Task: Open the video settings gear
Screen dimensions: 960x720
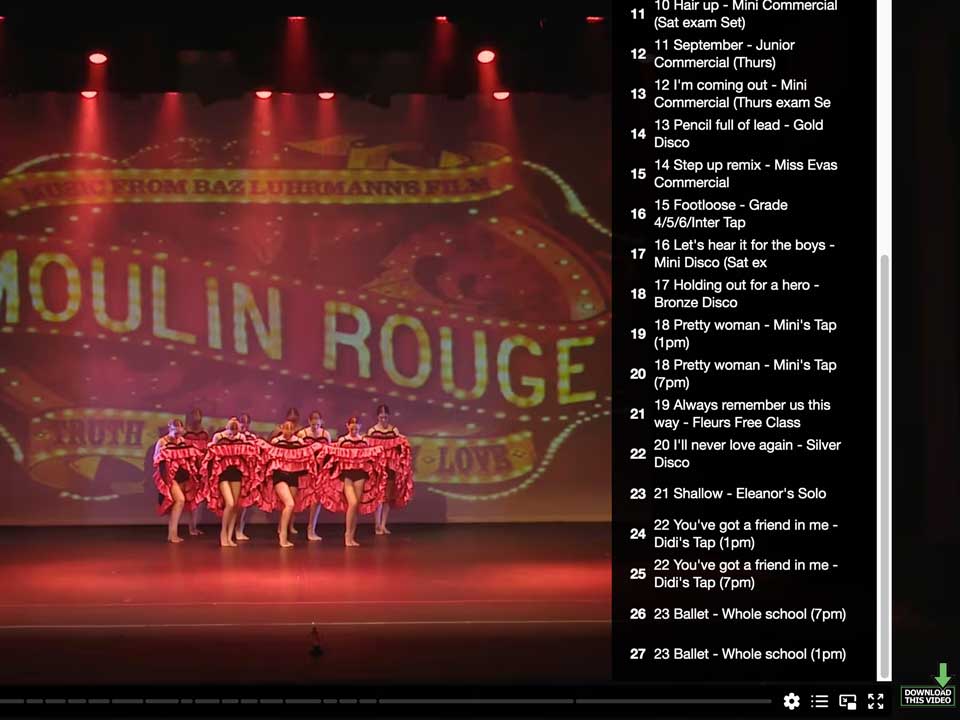Action: (791, 701)
